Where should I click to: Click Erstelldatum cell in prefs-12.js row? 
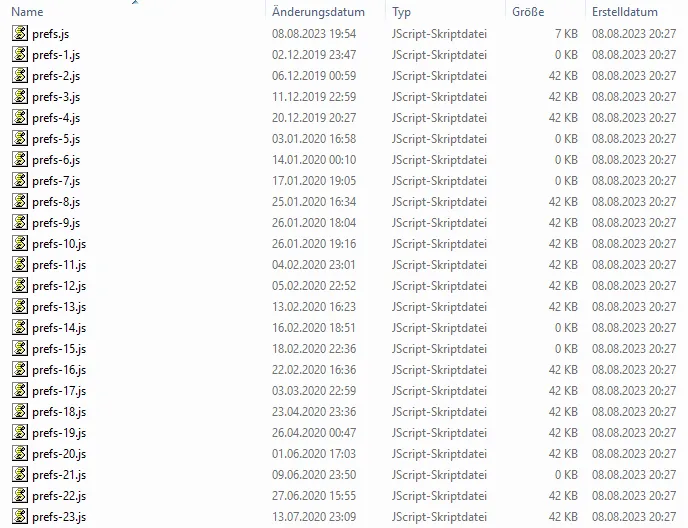point(634,286)
